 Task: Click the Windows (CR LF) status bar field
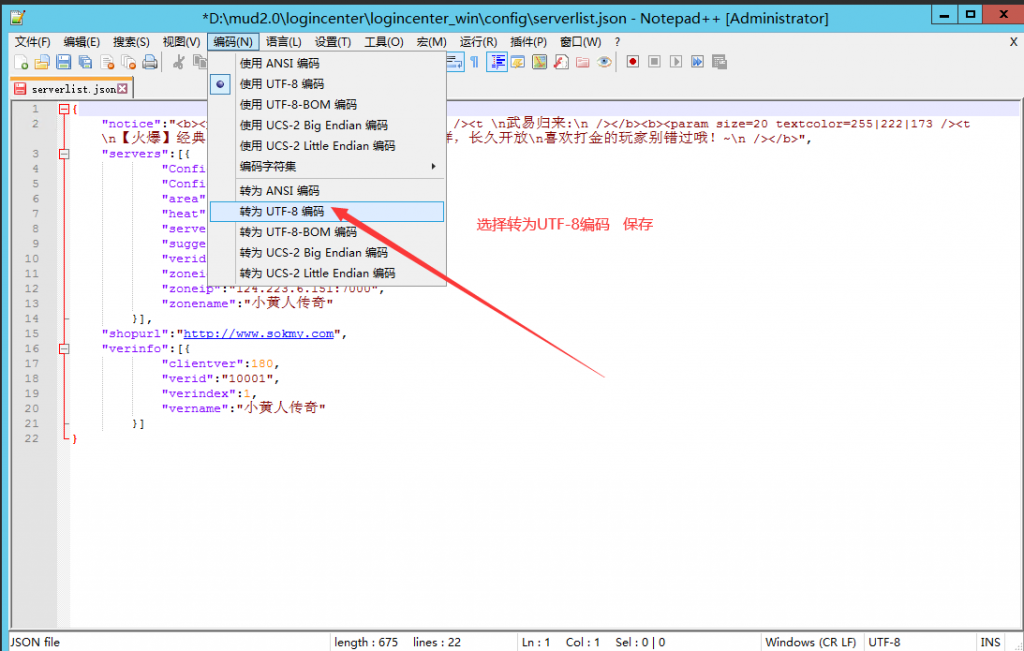[810, 642]
